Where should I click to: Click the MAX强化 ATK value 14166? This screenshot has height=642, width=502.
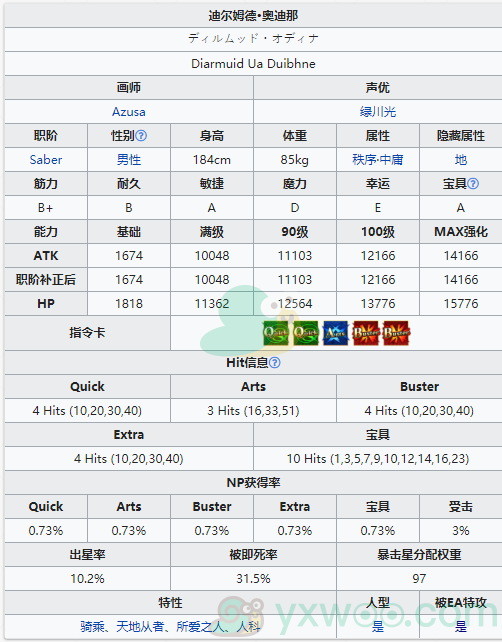[461, 256]
